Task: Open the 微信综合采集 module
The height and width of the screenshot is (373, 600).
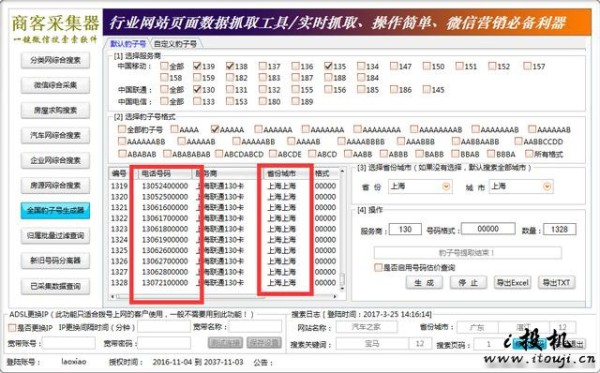Action: coord(55,85)
